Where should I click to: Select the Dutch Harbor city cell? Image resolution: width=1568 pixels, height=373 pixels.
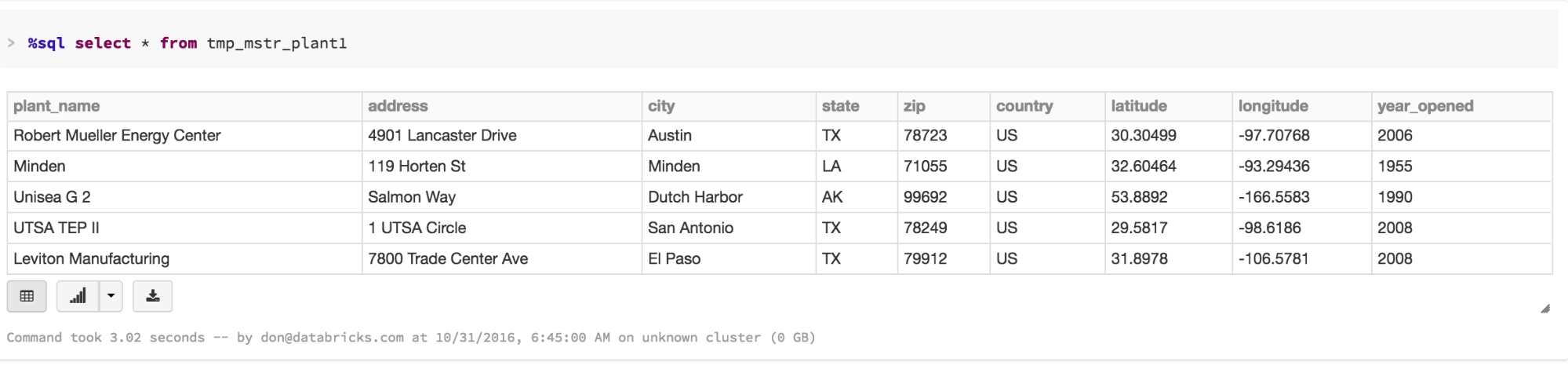click(695, 197)
